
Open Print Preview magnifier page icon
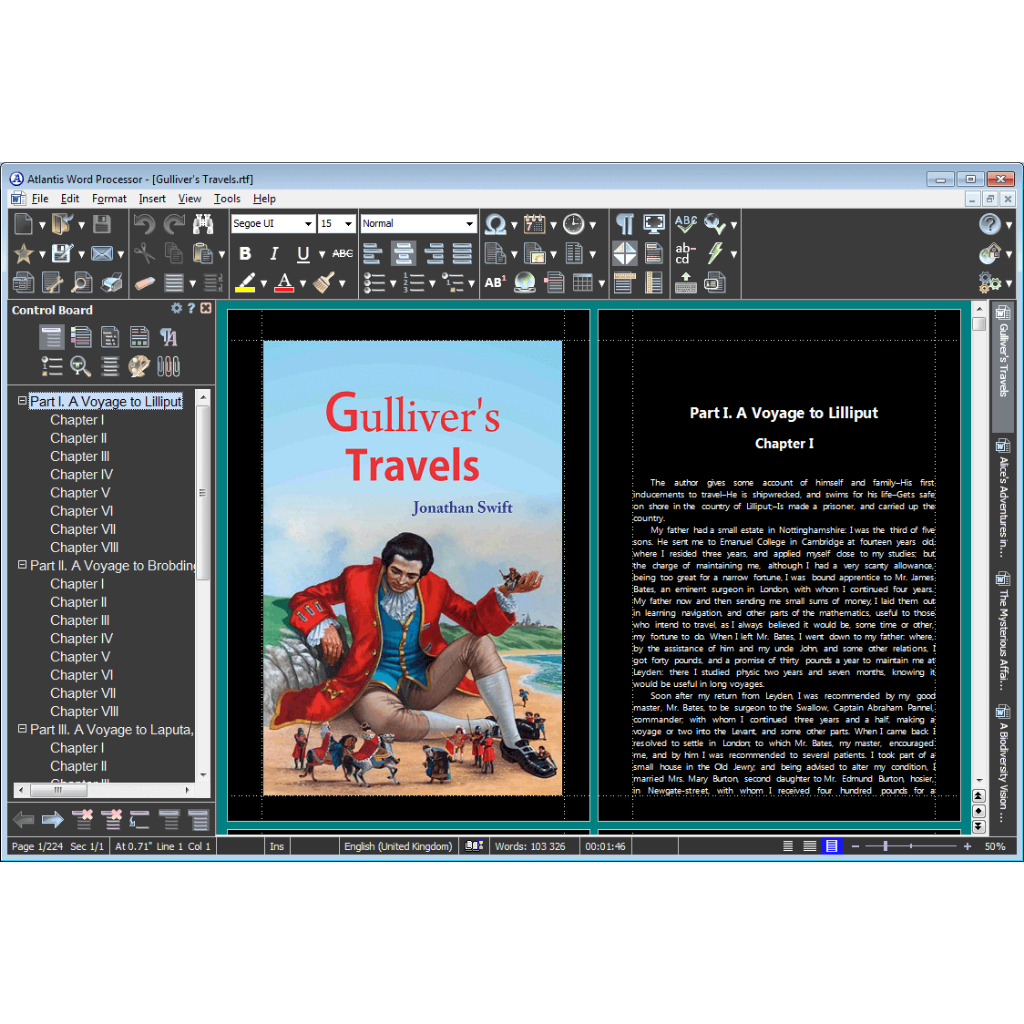coord(82,283)
